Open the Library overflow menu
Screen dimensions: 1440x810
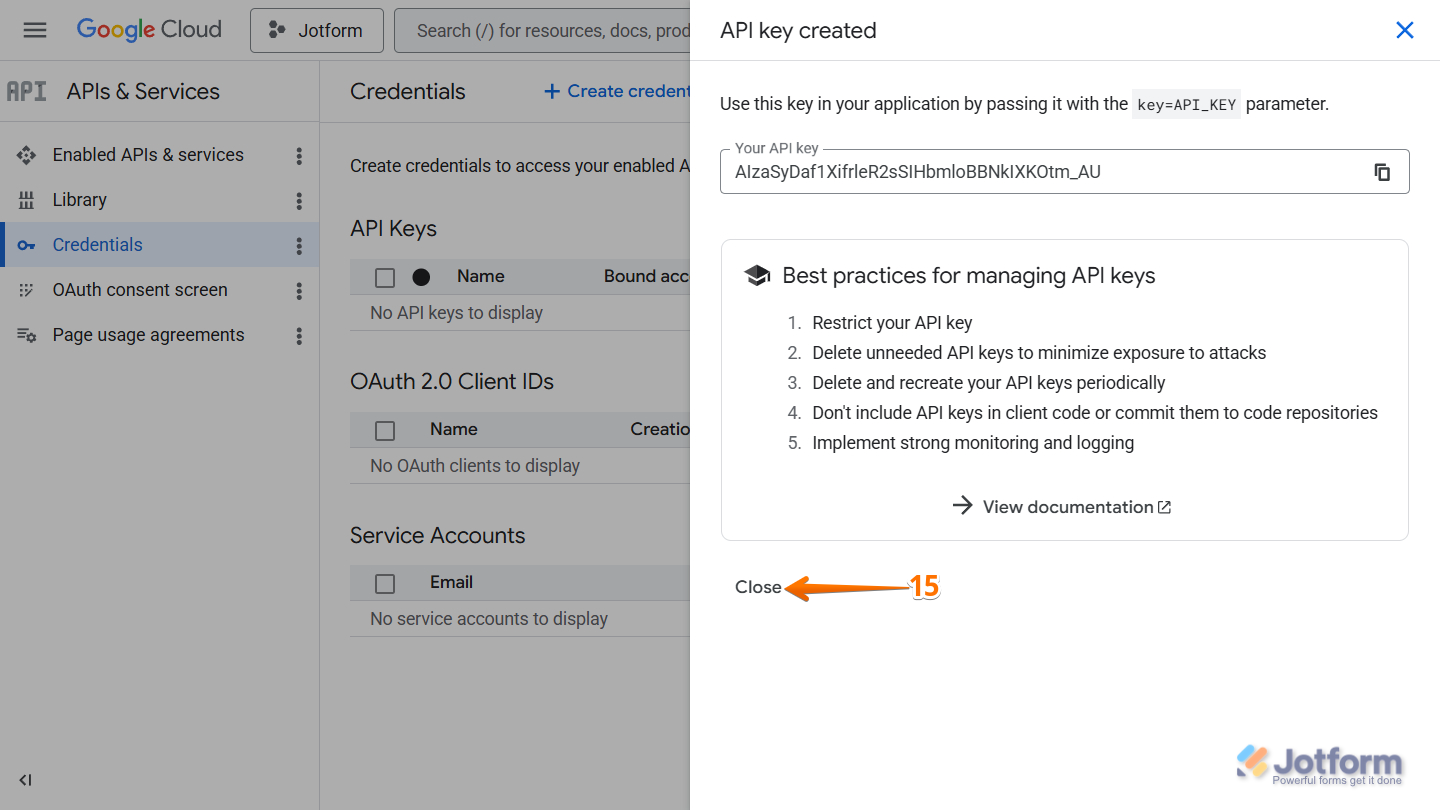click(x=298, y=200)
